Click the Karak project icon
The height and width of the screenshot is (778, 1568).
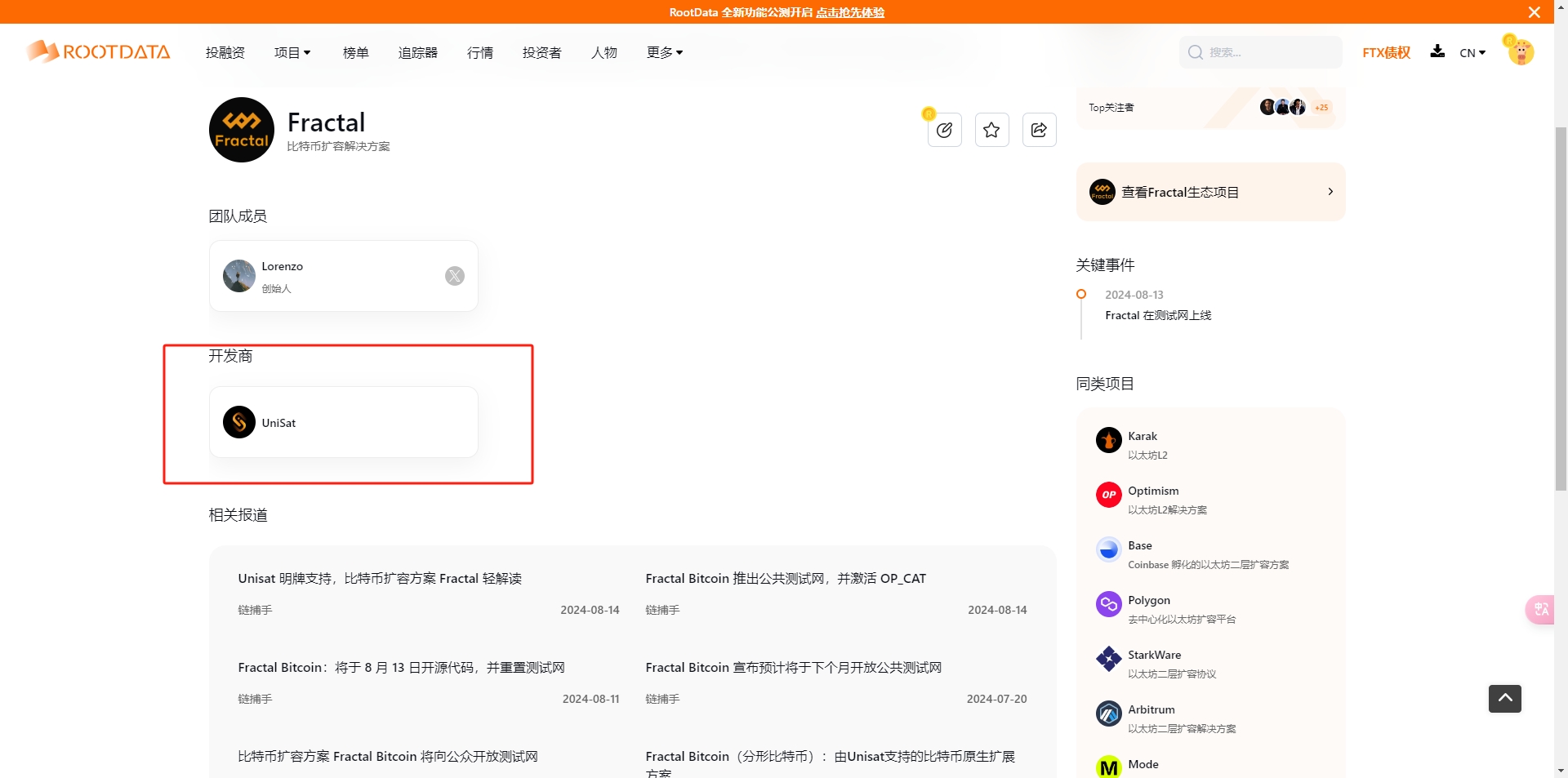tap(1108, 440)
